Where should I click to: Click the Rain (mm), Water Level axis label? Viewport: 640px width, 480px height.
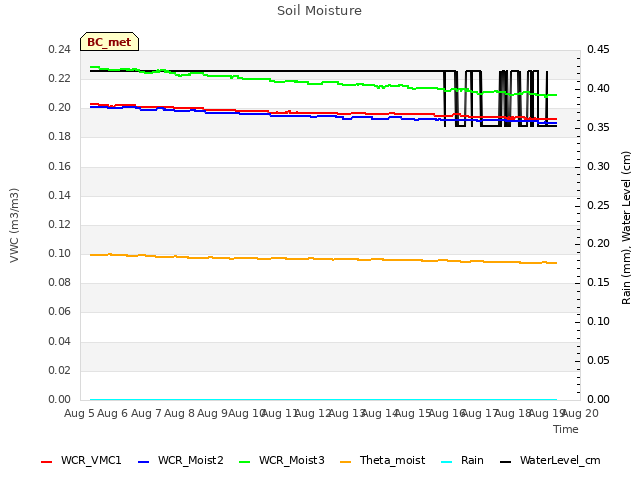[626, 228]
